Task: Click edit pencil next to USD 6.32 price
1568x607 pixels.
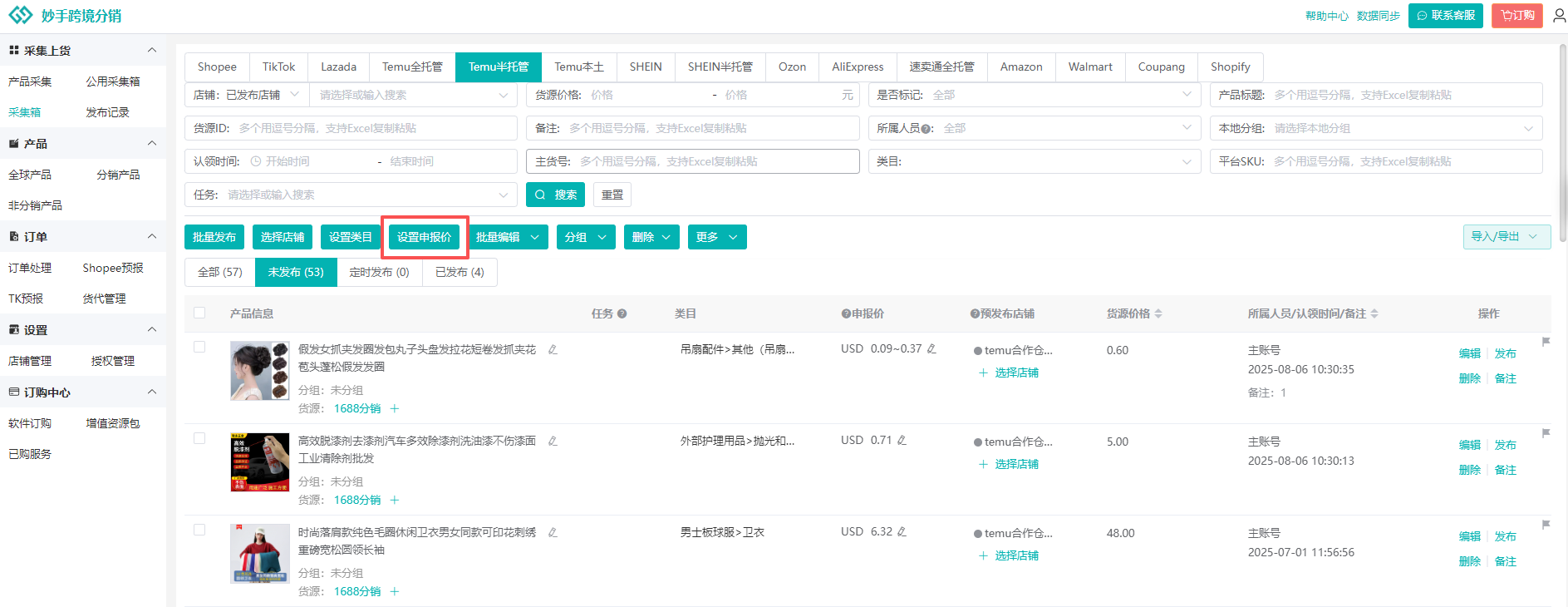Action: 902,532
